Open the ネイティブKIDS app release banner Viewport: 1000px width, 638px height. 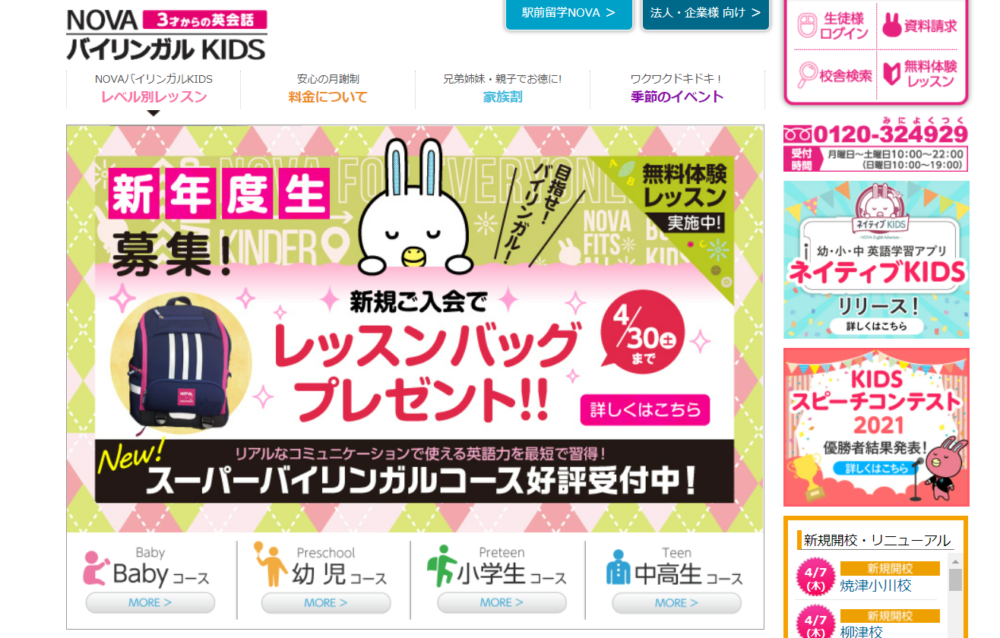[x=876, y=260]
